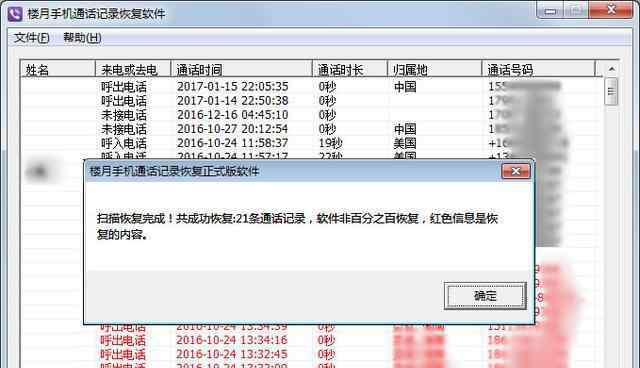
Task: Select the red record at 2016-10-24 13:32:45
Action: point(311,354)
